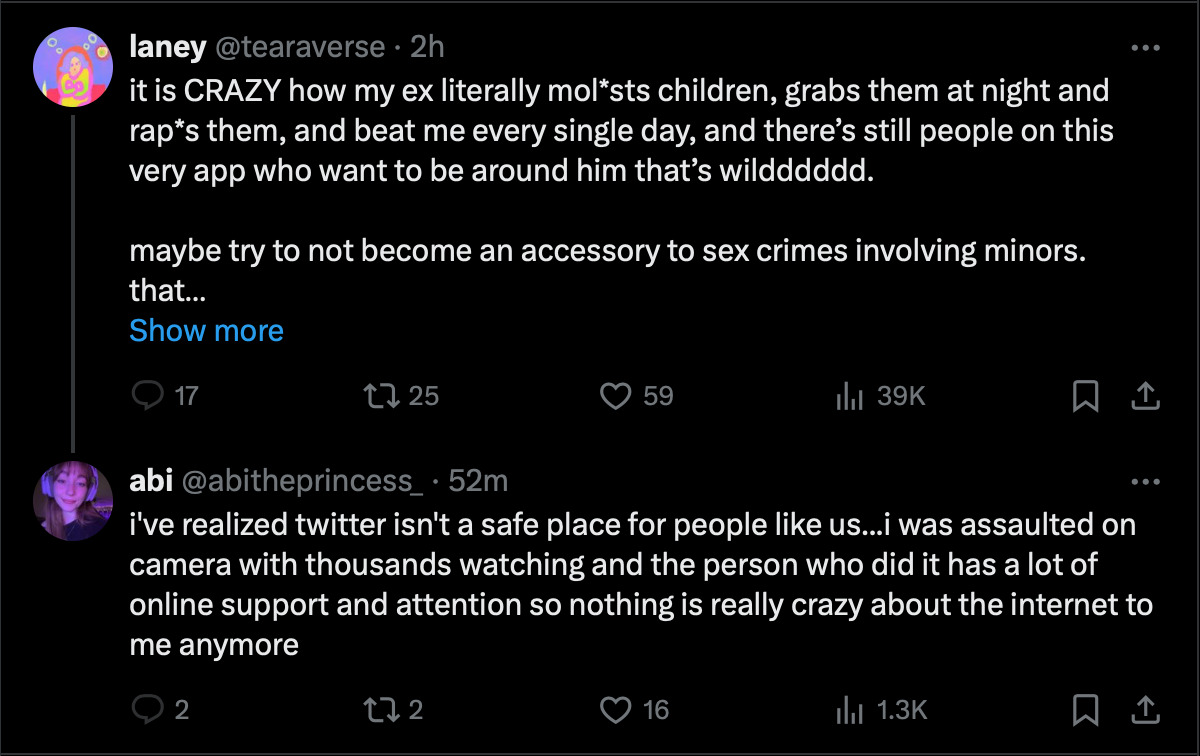Like laney's tweet

613,397
